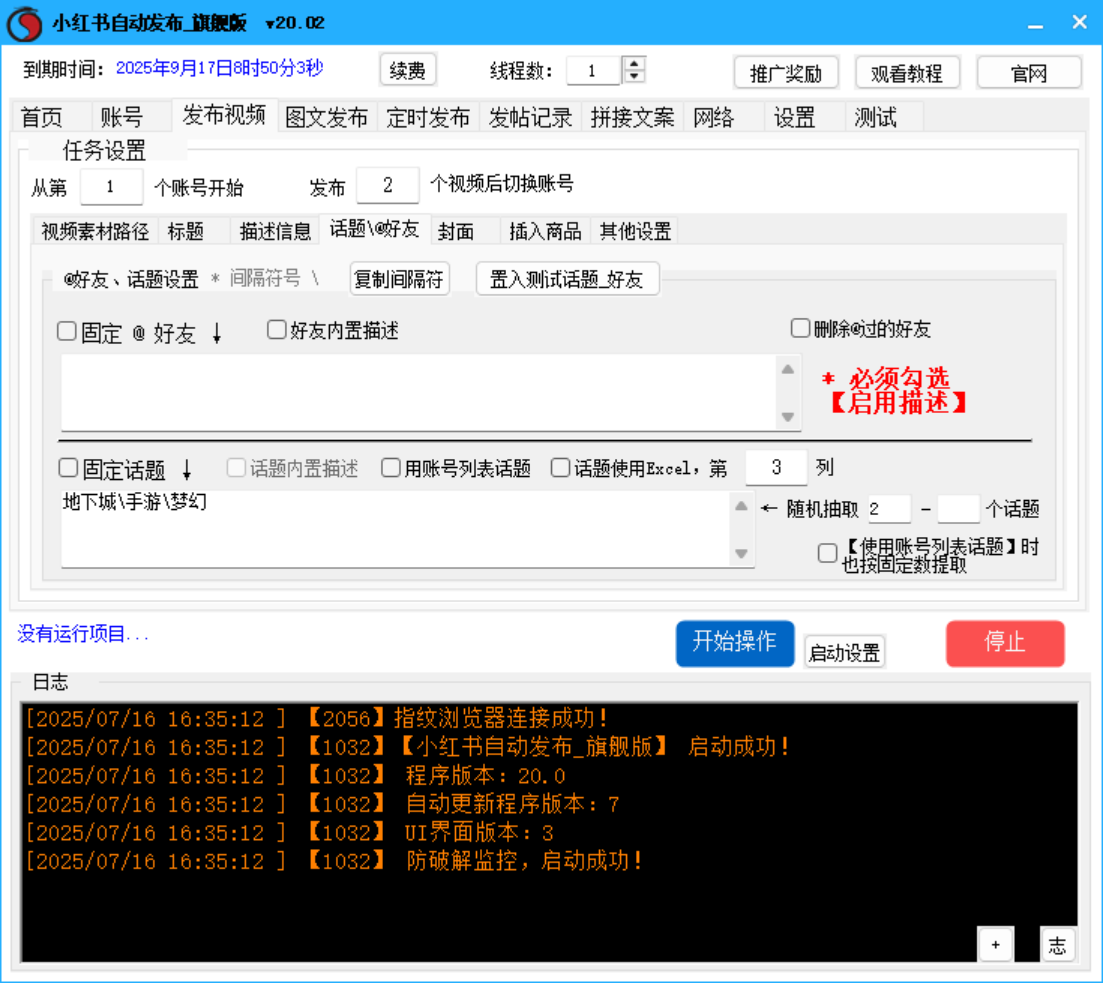
Task: Toggle the 话题内置描述 checkbox
Action: pos(236,468)
